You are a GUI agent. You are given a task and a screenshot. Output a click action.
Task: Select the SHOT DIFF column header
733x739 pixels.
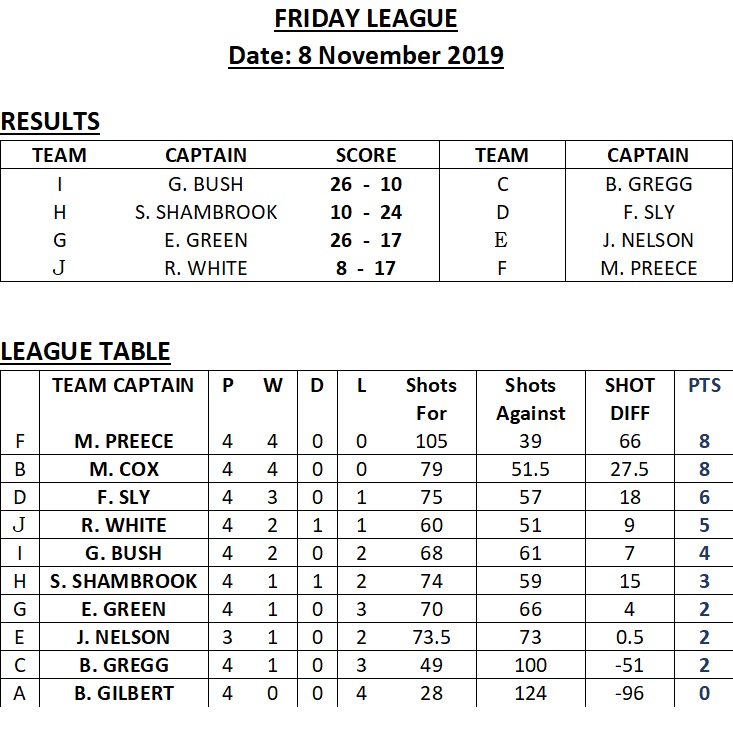click(630, 399)
